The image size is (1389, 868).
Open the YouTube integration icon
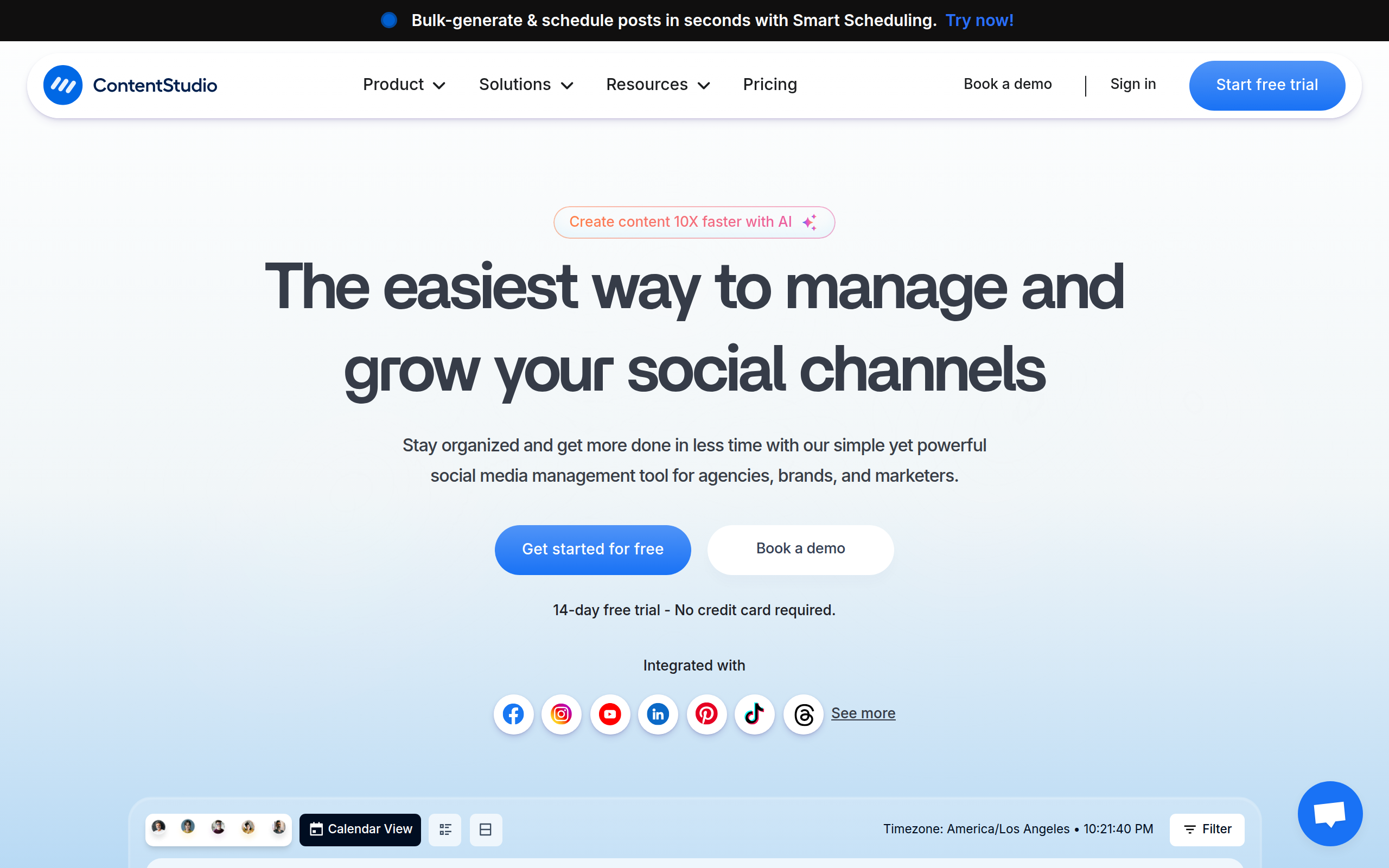coord(609,714)
